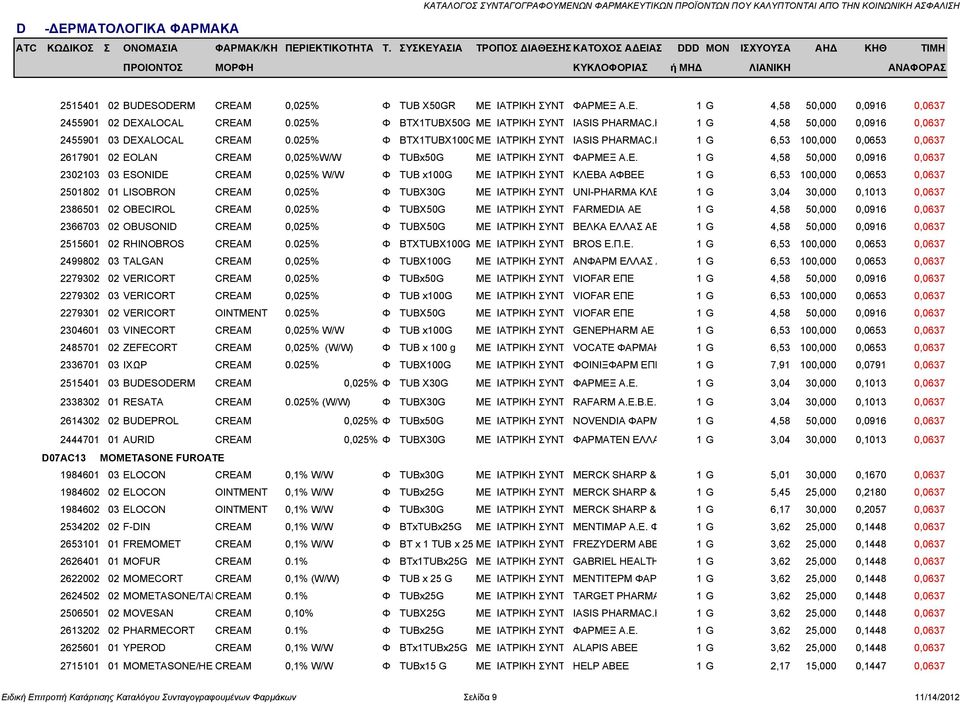Click the page number Σελίδα 9
The image size is (960, 704).
coord(480,697)
